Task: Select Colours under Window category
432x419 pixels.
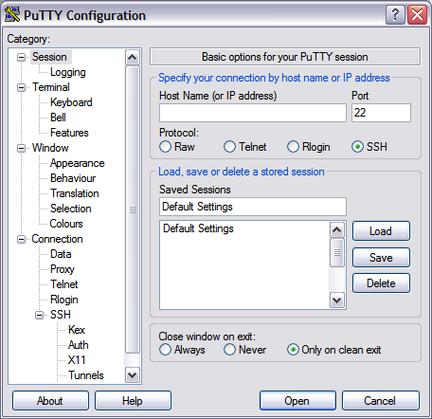Action: coord(66,224)
